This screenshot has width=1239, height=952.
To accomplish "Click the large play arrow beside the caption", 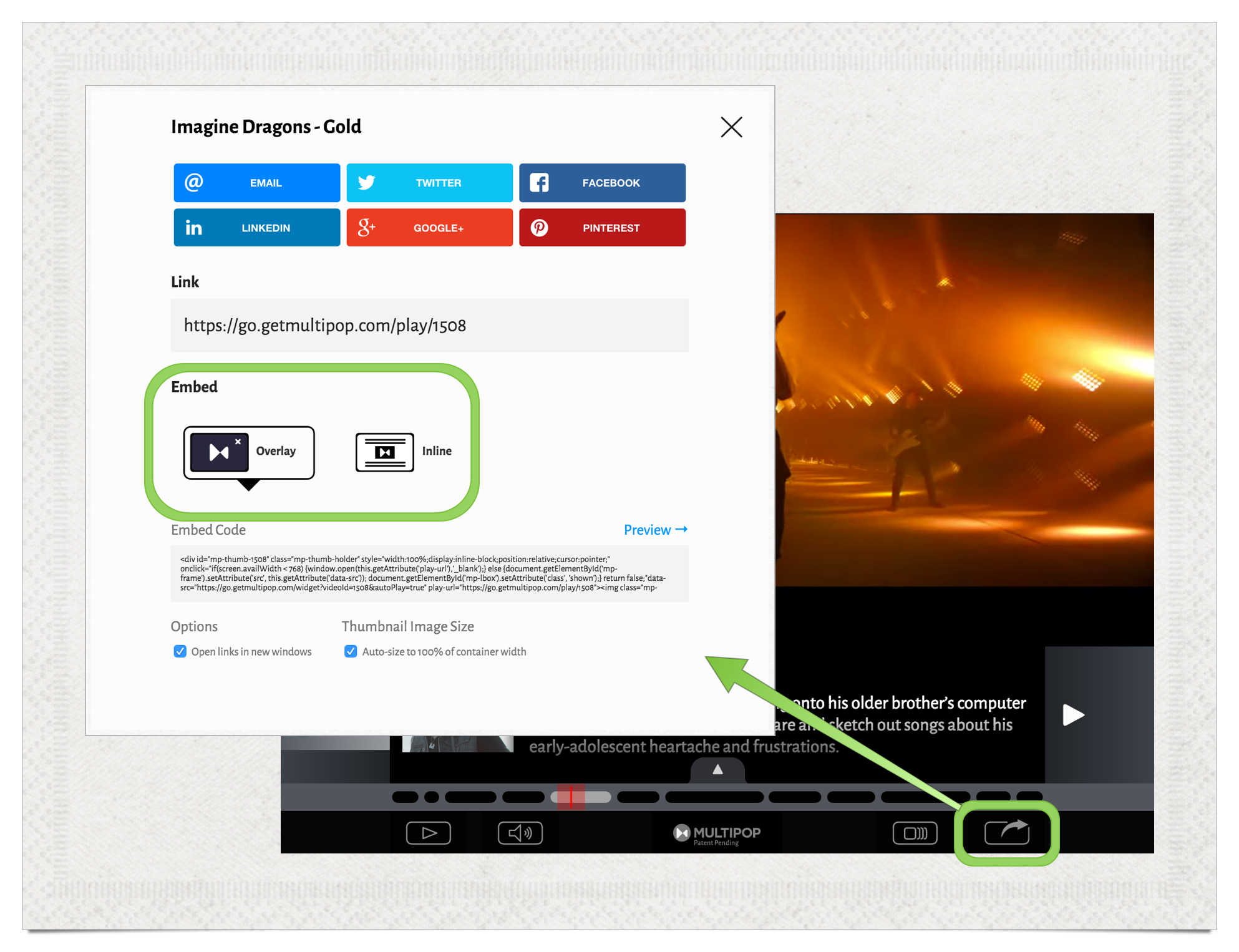I will click(1073, 715).
